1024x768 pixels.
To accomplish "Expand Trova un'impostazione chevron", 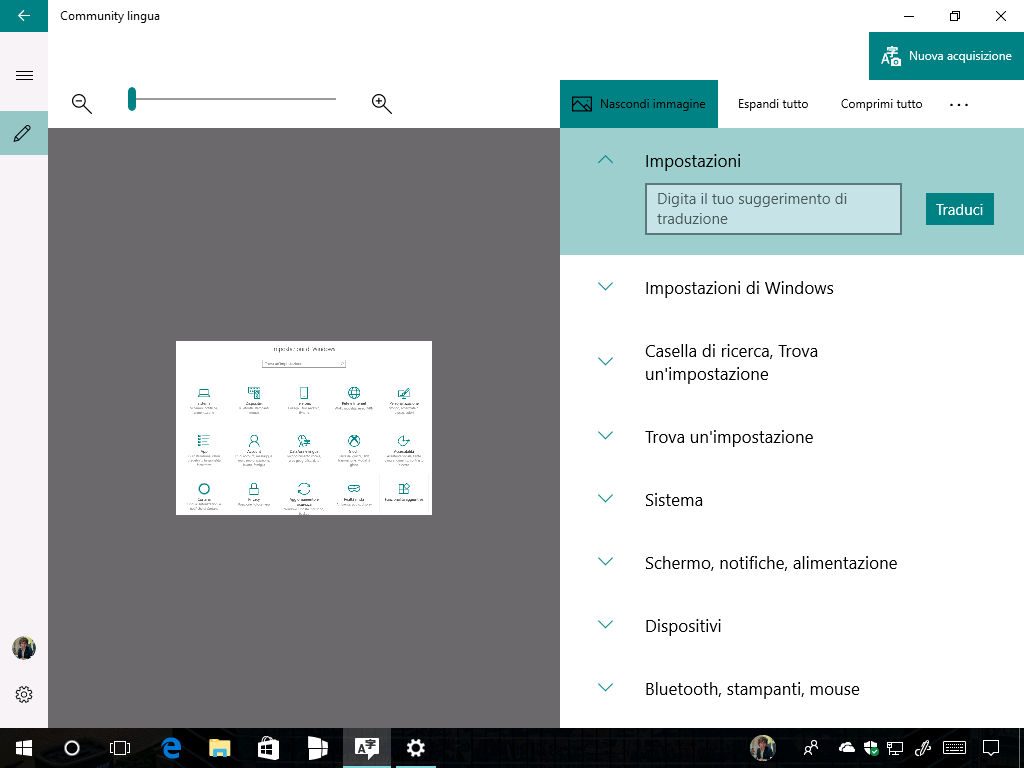I will pyautogui.click(x=605, y=436).
